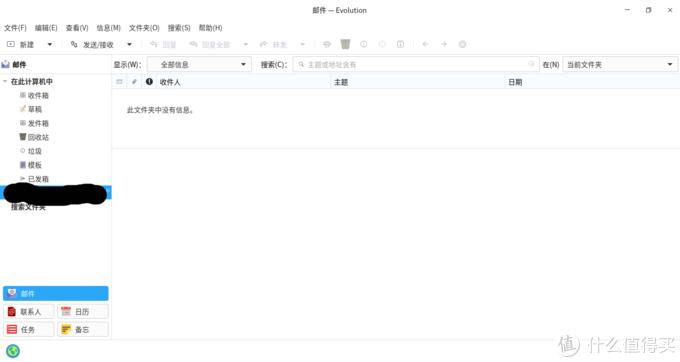Image resolution: width=680 pixels, height=362 pixels.
Task: Open the 全部信息 show filter combo box
Action: (x=199, y=65)
